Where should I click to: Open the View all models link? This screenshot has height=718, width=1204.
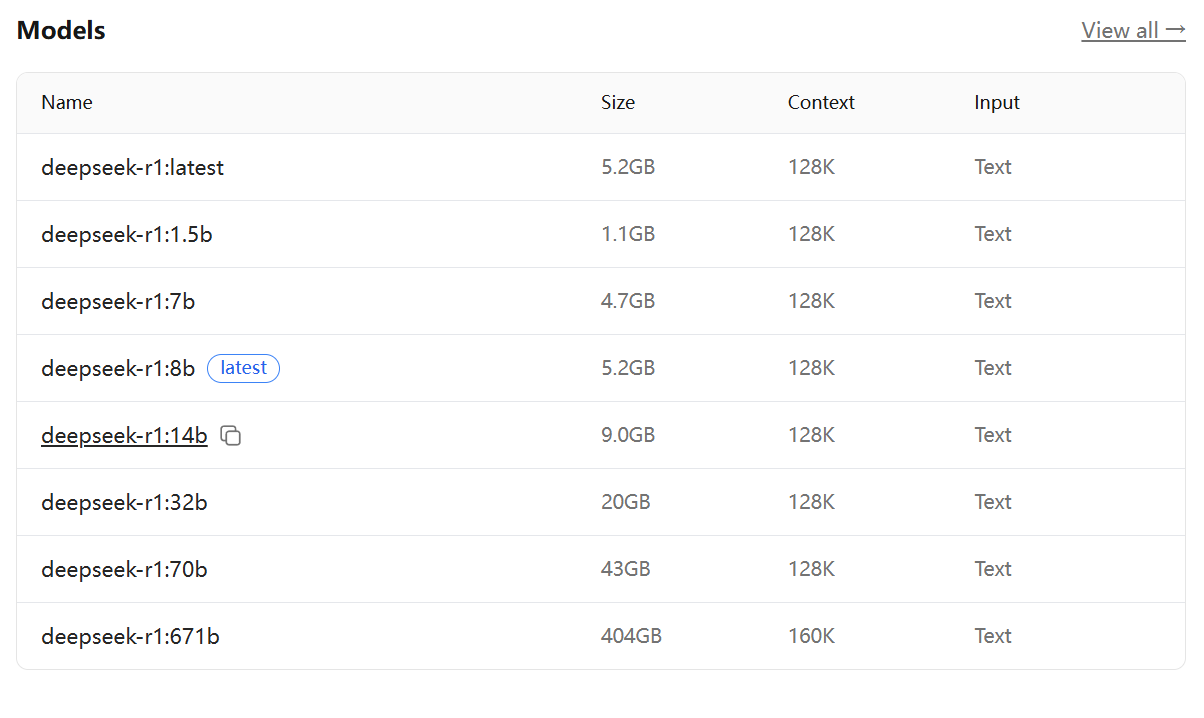click(1133, 31)
